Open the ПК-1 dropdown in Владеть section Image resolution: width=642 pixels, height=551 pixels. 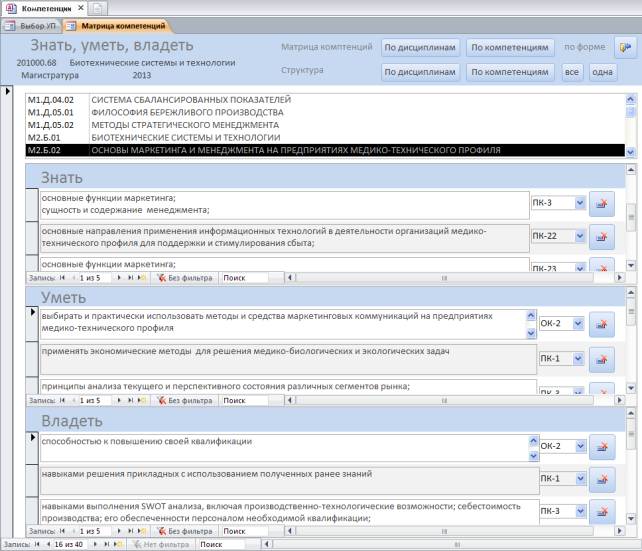tap(580, 479)
